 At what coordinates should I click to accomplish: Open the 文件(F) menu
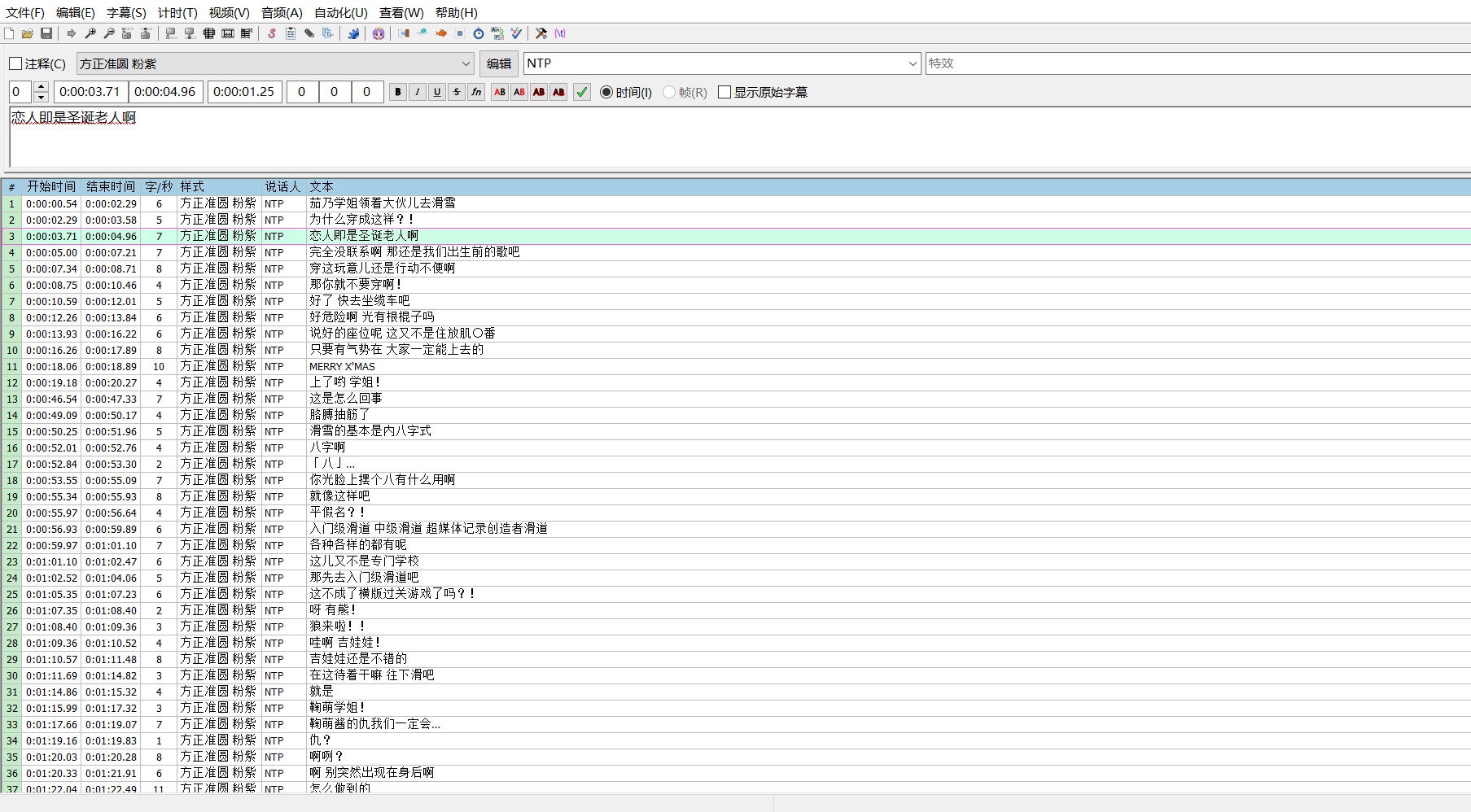25,13
